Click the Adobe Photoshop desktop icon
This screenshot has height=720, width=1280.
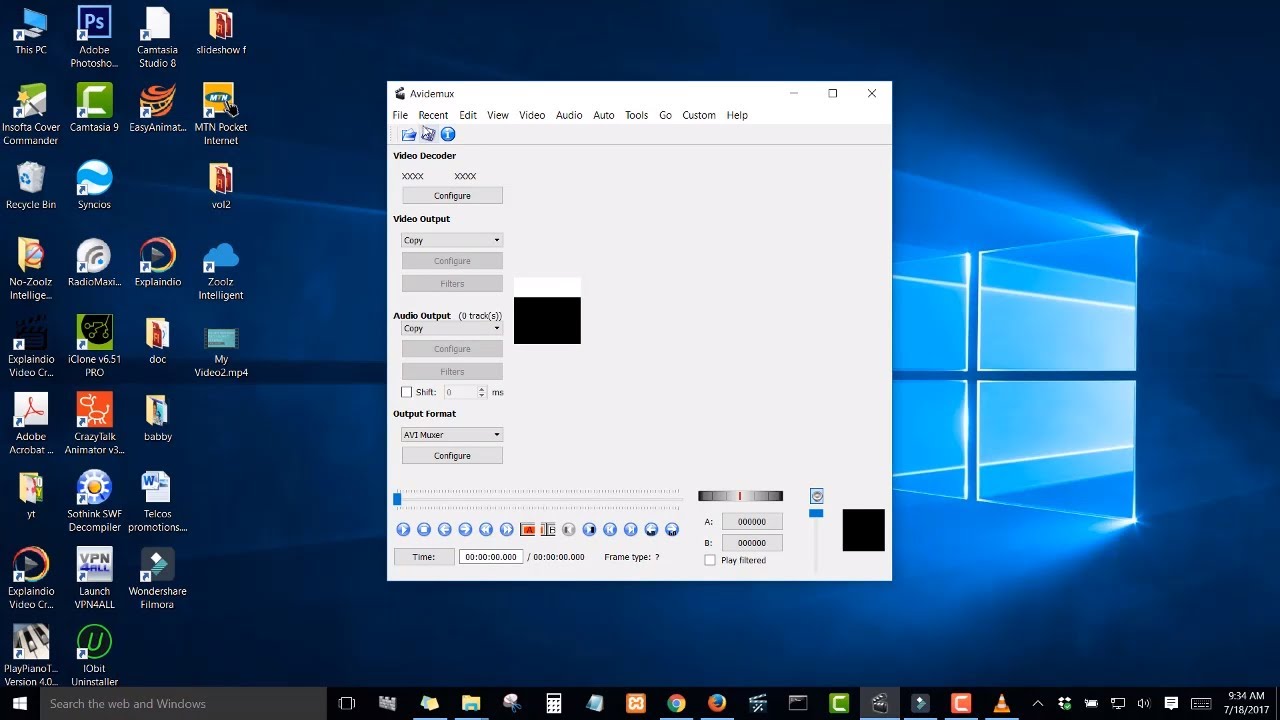tap(94, 38)
